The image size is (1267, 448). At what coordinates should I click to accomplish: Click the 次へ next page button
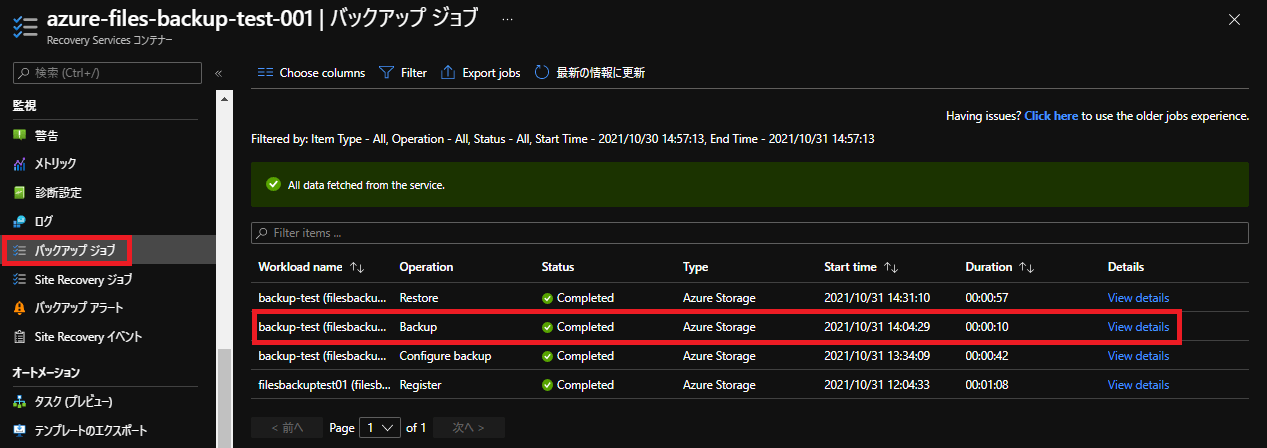469,427
